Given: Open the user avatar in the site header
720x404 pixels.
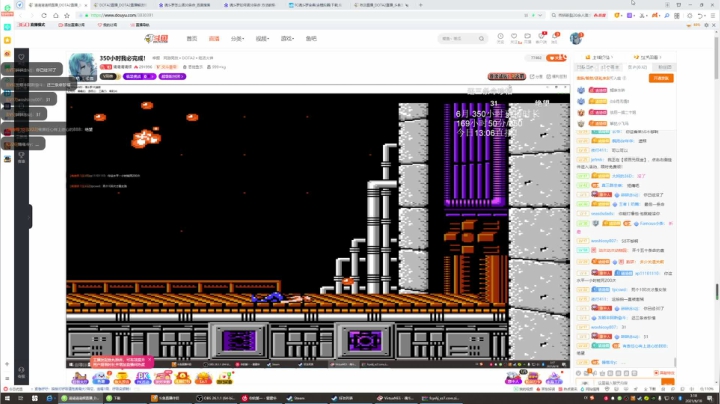Looking at the screenshot, I should click(x=576, y=38).
